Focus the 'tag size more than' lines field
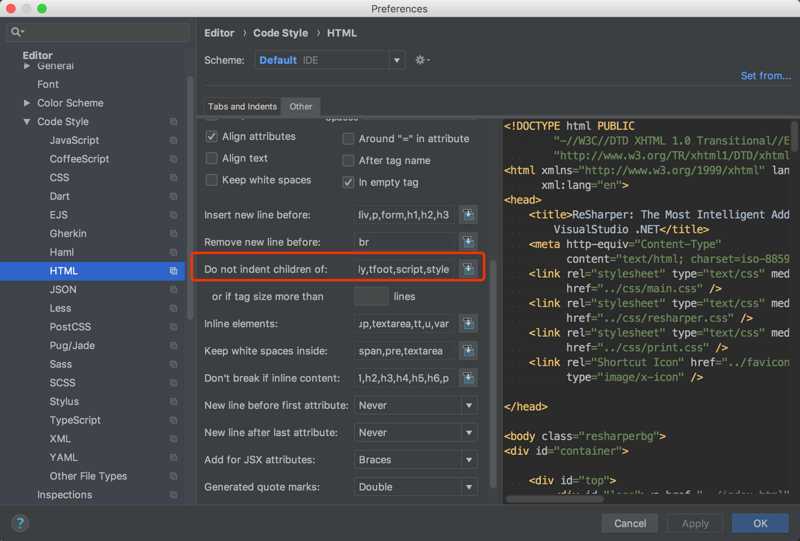The width and height of the screenshot is (800, 541). coord(371,297)
